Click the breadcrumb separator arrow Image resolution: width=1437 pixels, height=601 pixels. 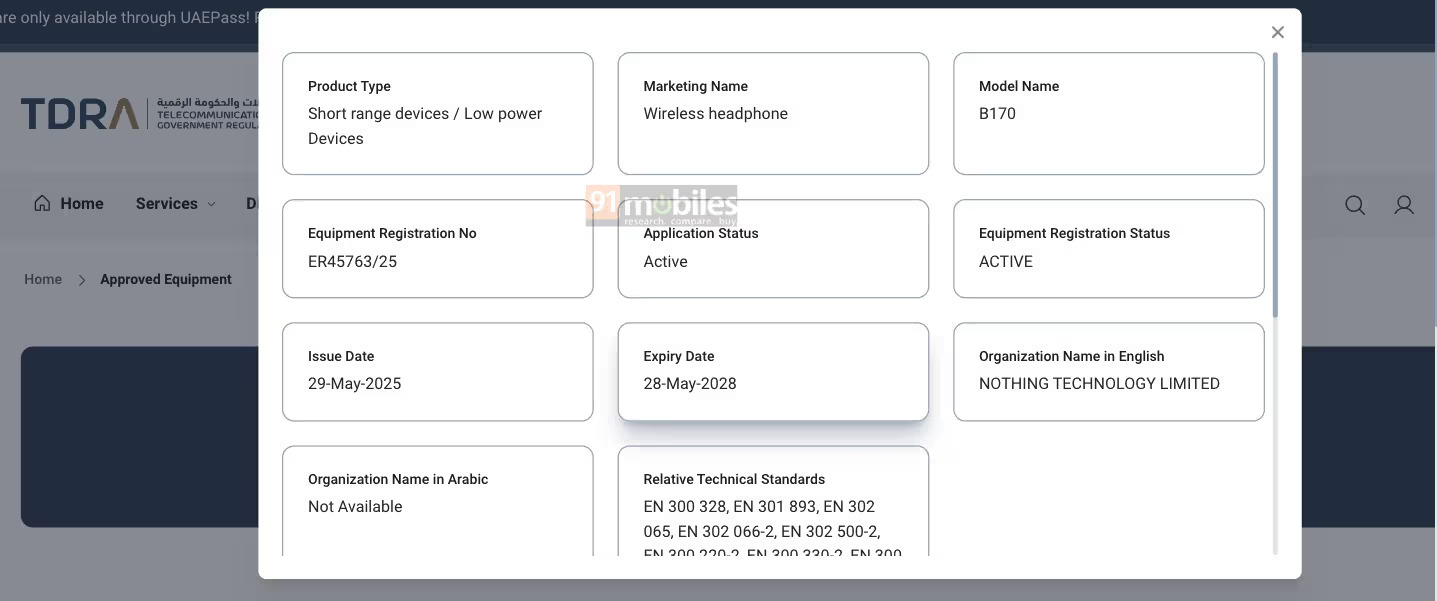(x=81, y=280)
